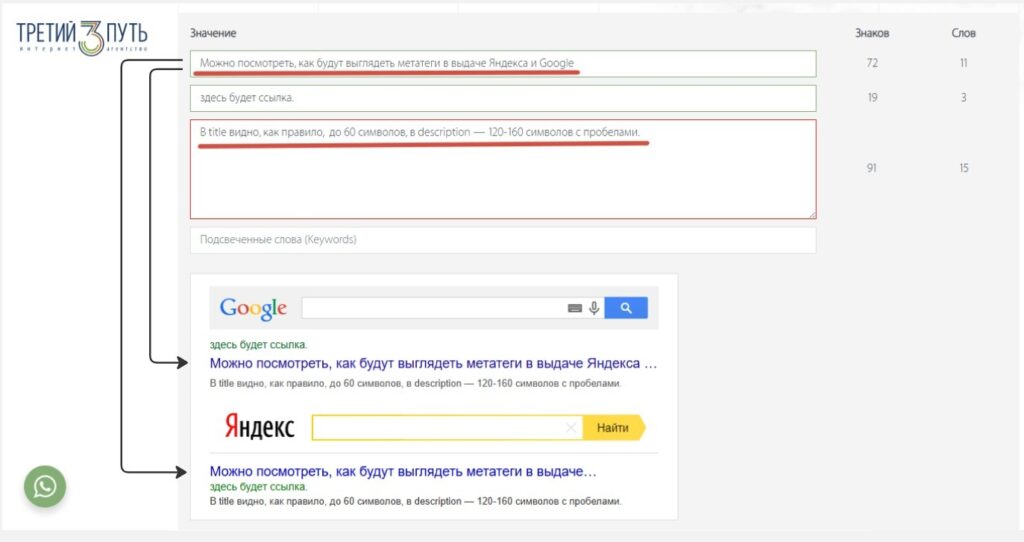Image resolution: width=1024 pixels, height=542 pixels.
Task: Click the Google search magnifier button
Action: coord(626,308)
